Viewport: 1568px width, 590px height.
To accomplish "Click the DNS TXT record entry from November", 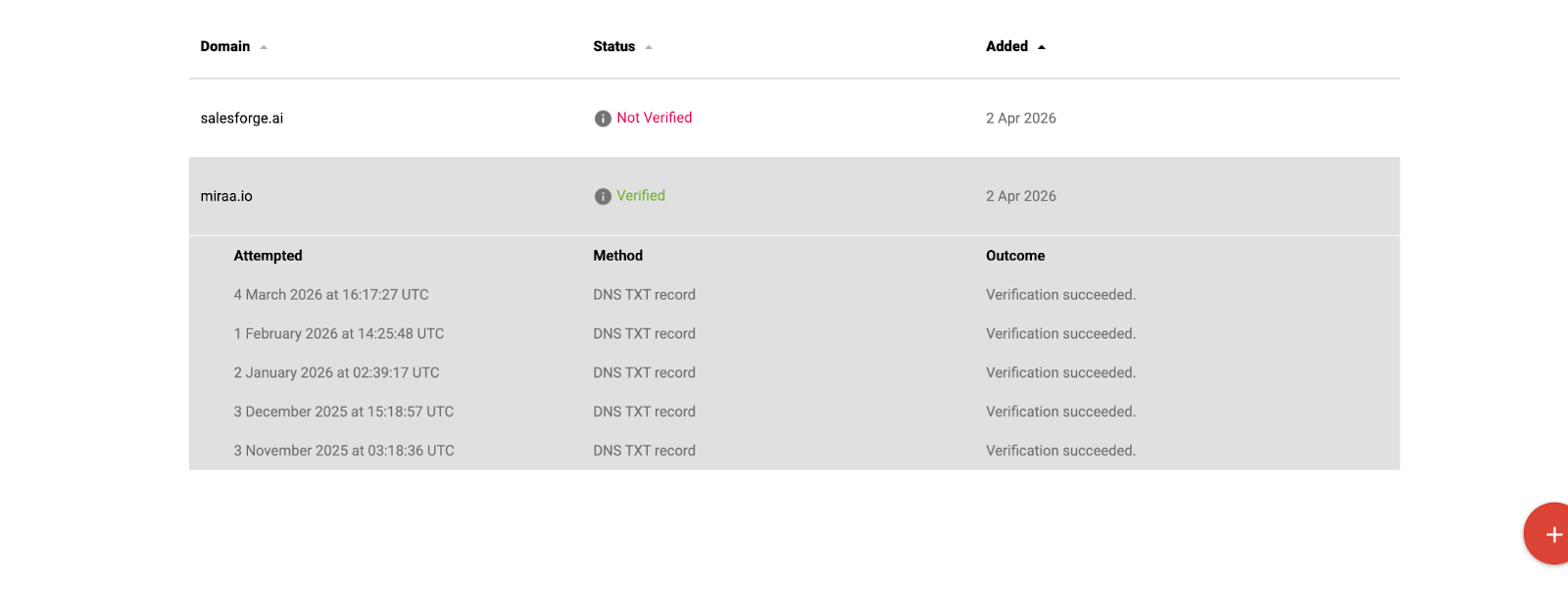I will [x=644, y=451].
